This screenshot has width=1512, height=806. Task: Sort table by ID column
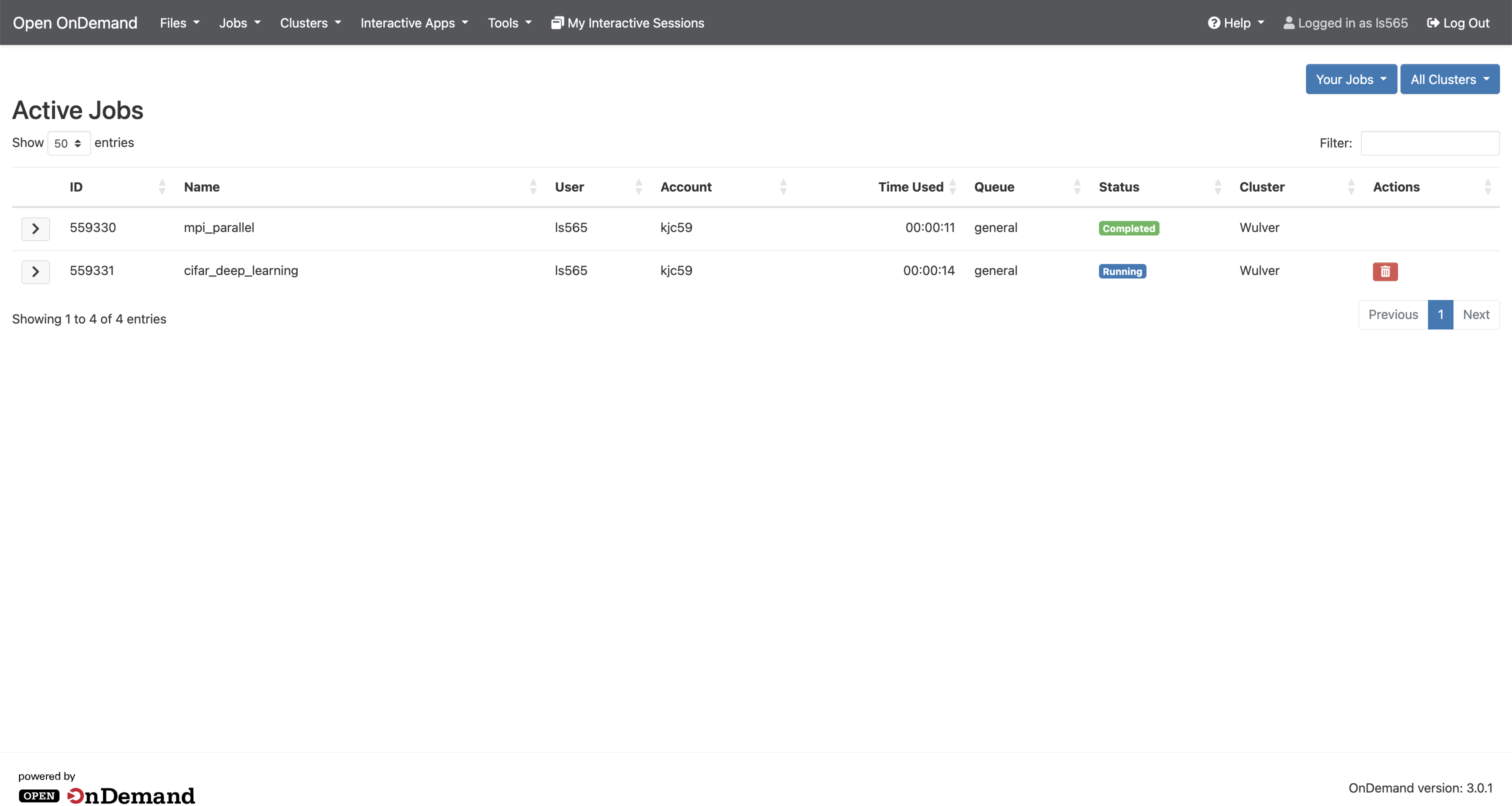click(117, 186)
